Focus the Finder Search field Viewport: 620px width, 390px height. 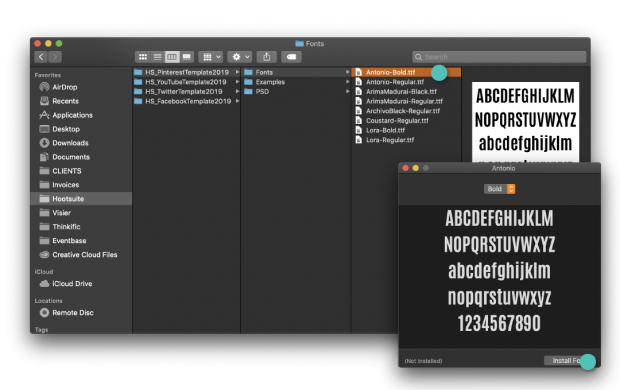click(499, 57)
